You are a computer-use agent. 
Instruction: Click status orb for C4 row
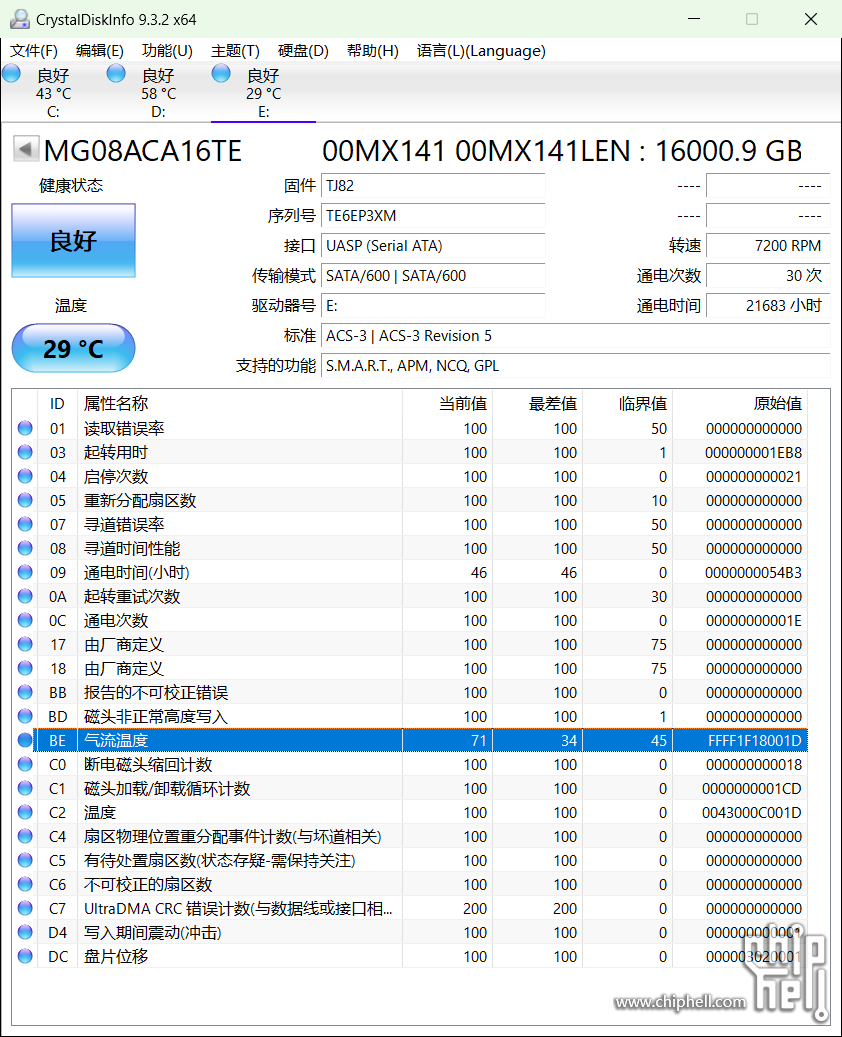(x=25, y=837)
